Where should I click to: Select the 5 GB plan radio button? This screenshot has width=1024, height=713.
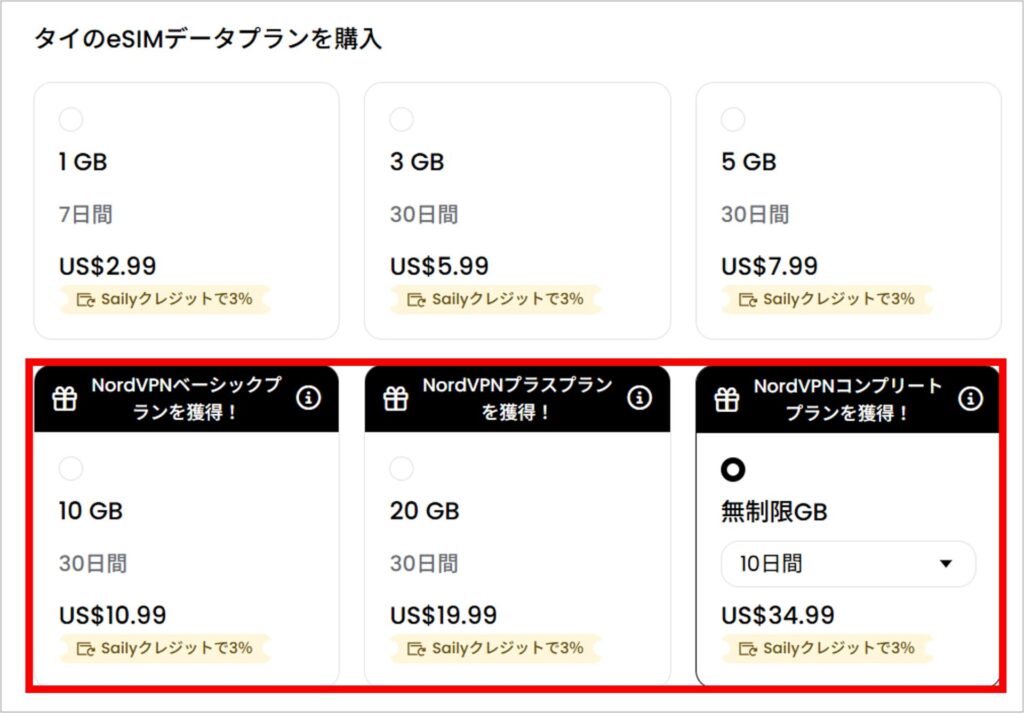point(733,120)
